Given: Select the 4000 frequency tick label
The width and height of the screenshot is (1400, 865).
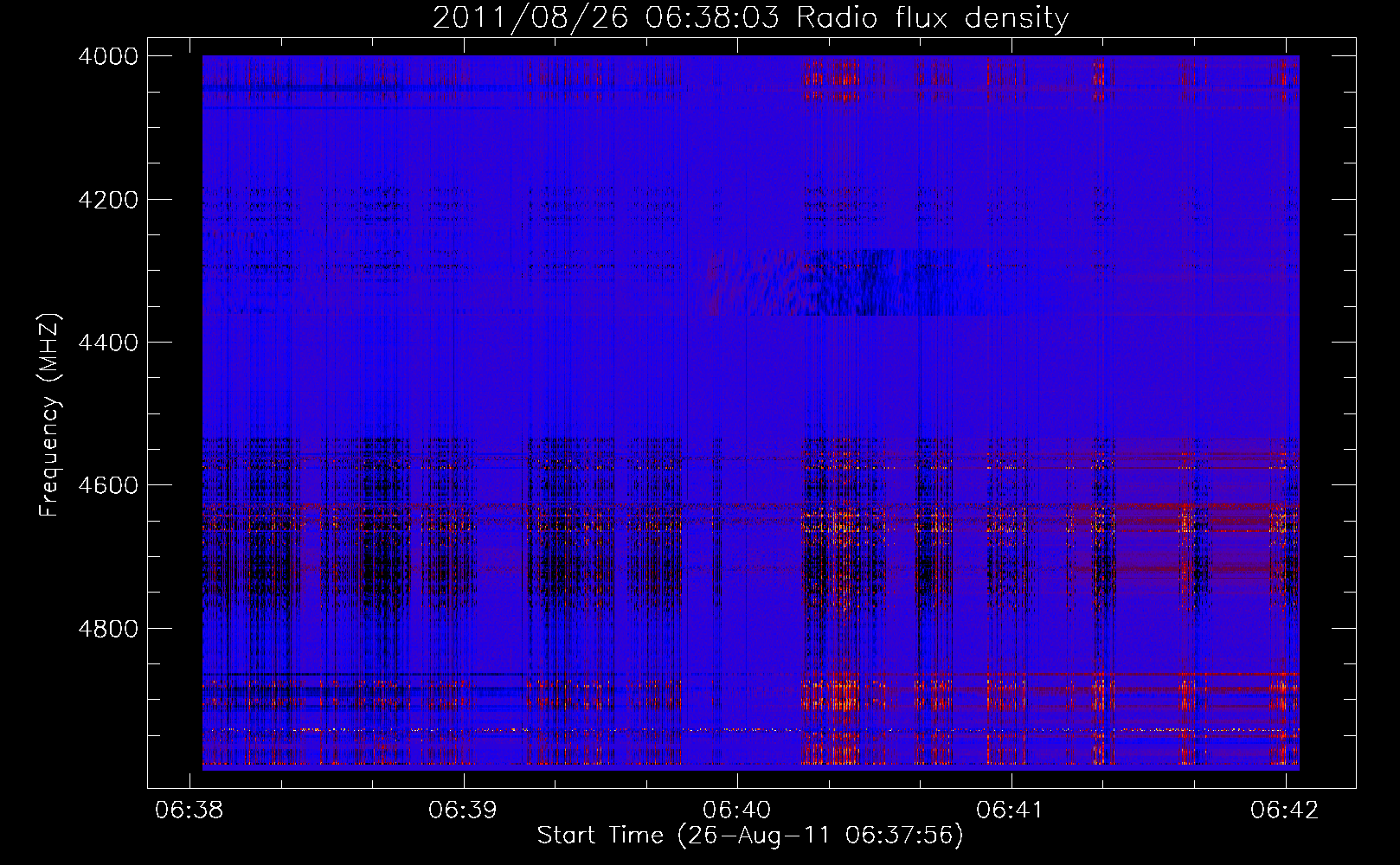Looking at the screenshot, I should 108,56.
